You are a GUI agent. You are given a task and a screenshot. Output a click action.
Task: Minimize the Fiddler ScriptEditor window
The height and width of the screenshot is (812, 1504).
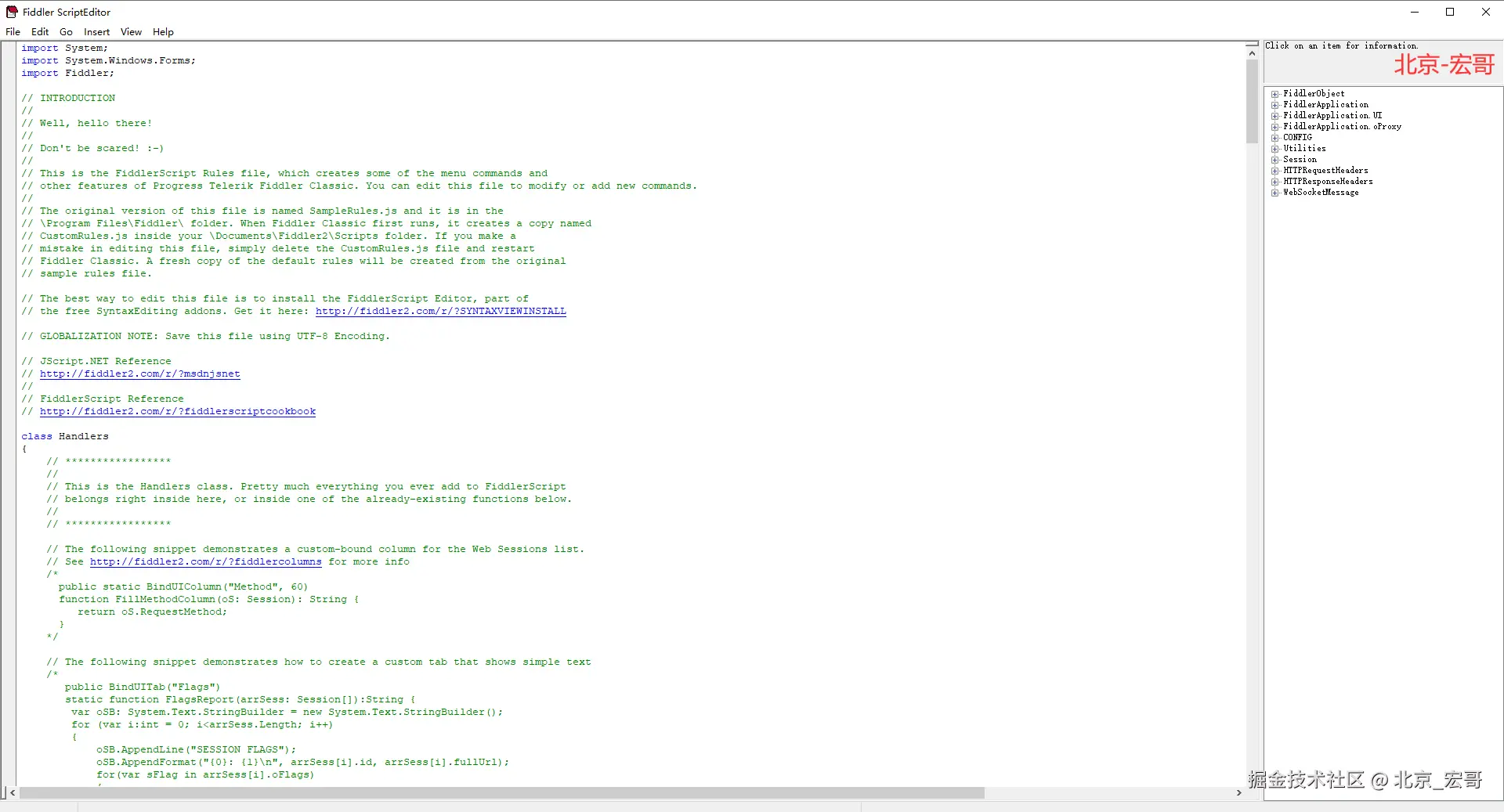click(1415, 12)
